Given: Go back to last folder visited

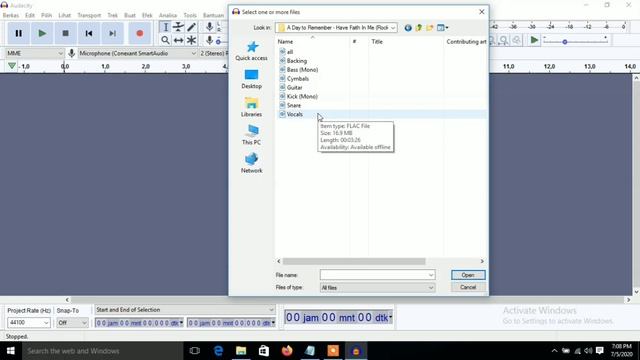Looking at the screenshot, I should pos(408,28).
